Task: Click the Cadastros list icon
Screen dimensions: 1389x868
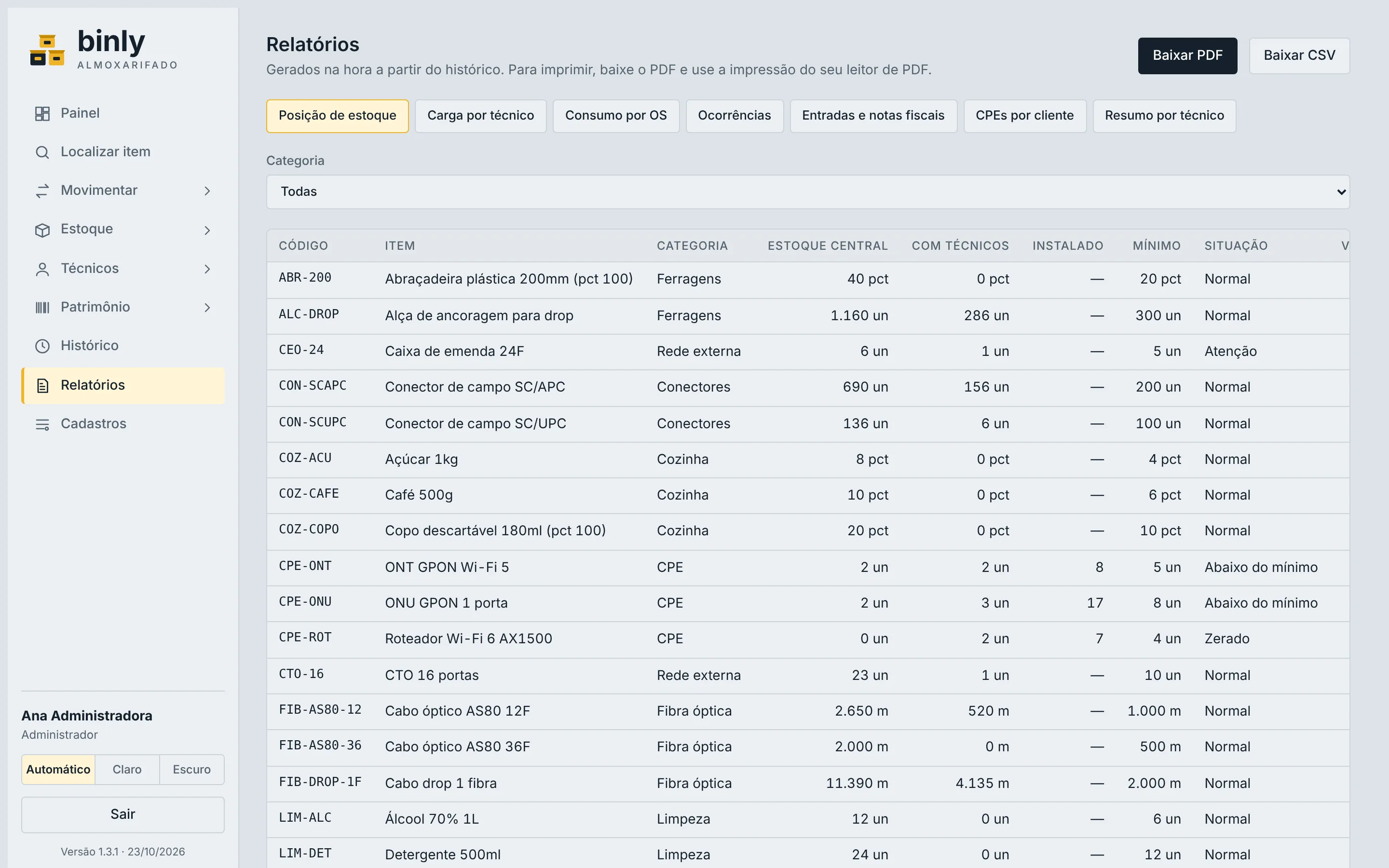Action: (x=42, y=424)
